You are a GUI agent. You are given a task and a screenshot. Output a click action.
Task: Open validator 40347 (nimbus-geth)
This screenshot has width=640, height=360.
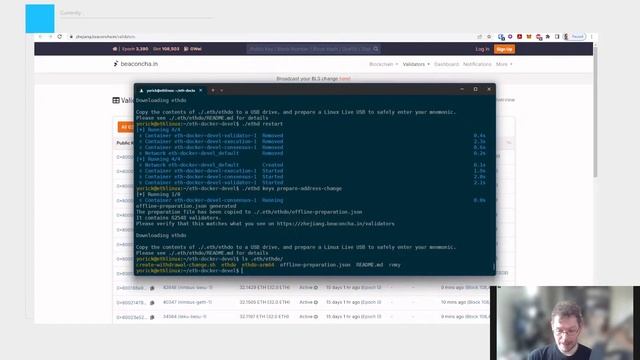click(x=187, y=302)
